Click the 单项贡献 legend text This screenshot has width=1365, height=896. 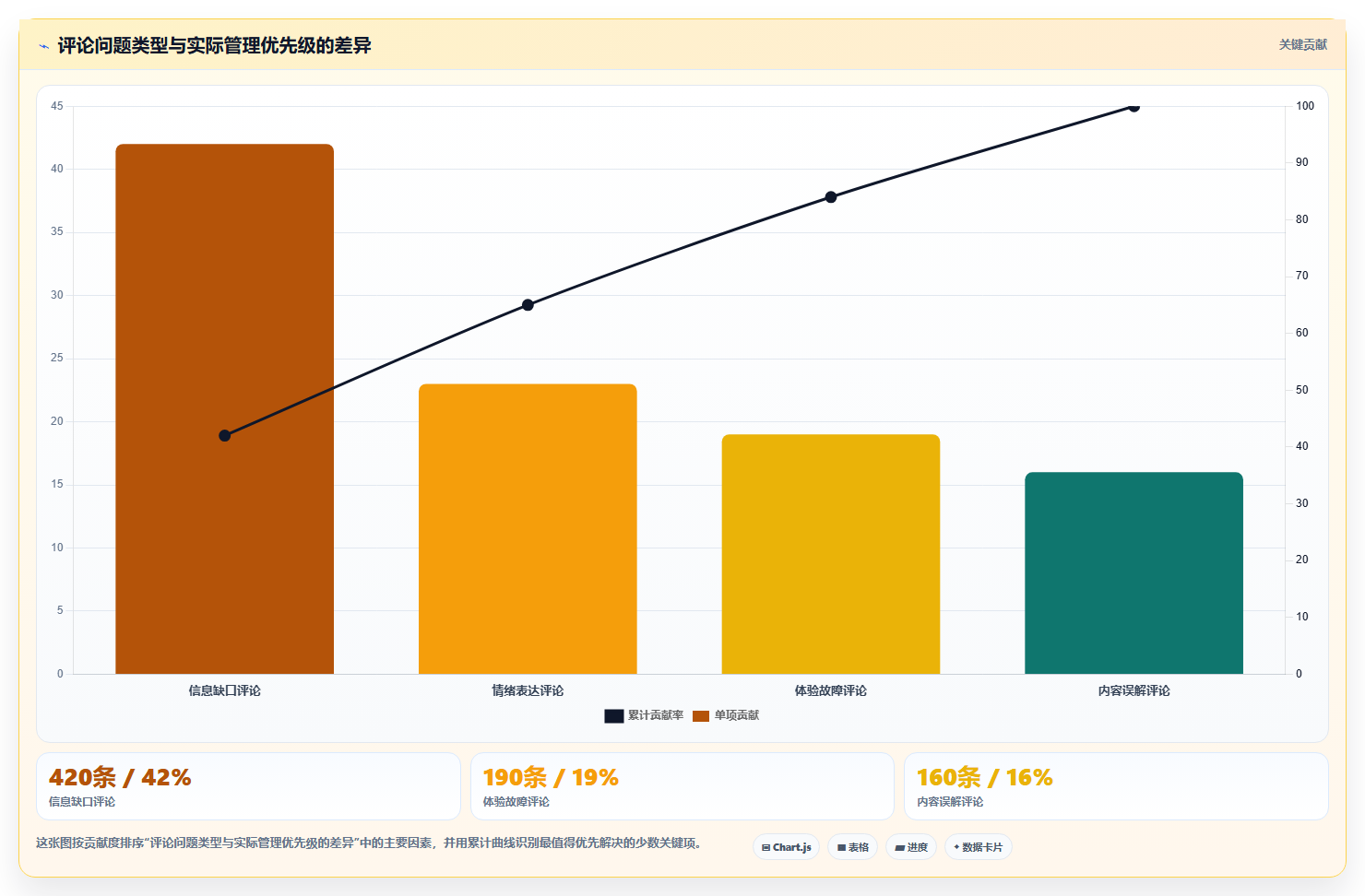click(x=737, y=715)
